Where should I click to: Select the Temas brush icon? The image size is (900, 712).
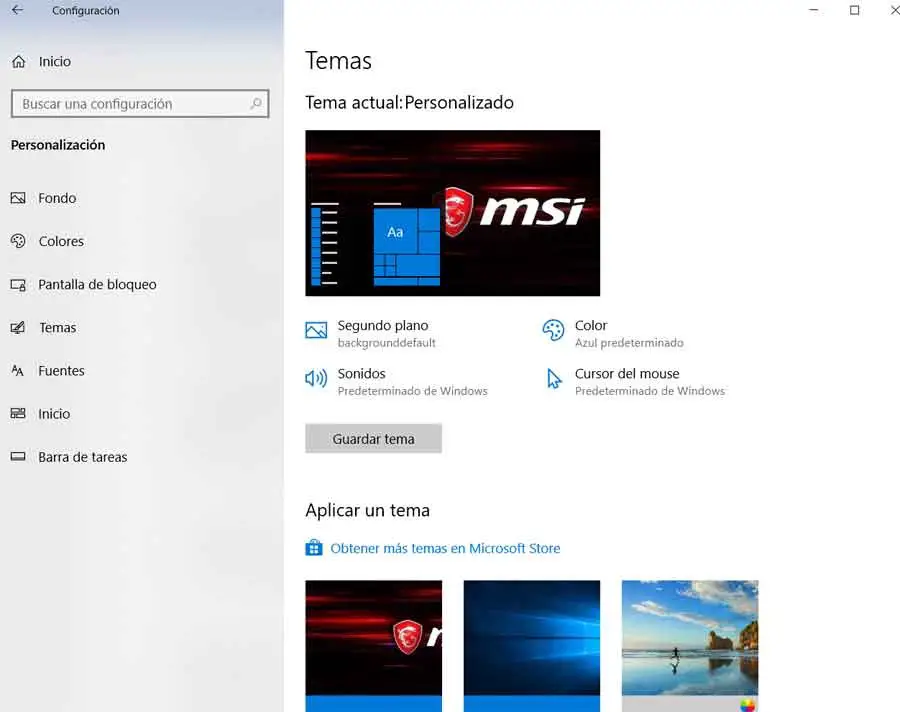(x=18, y=328)
